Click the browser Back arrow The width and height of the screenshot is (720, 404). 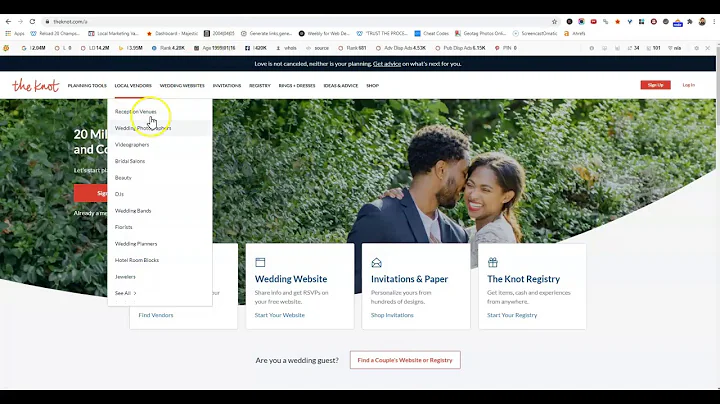click(x=8, y=22)
